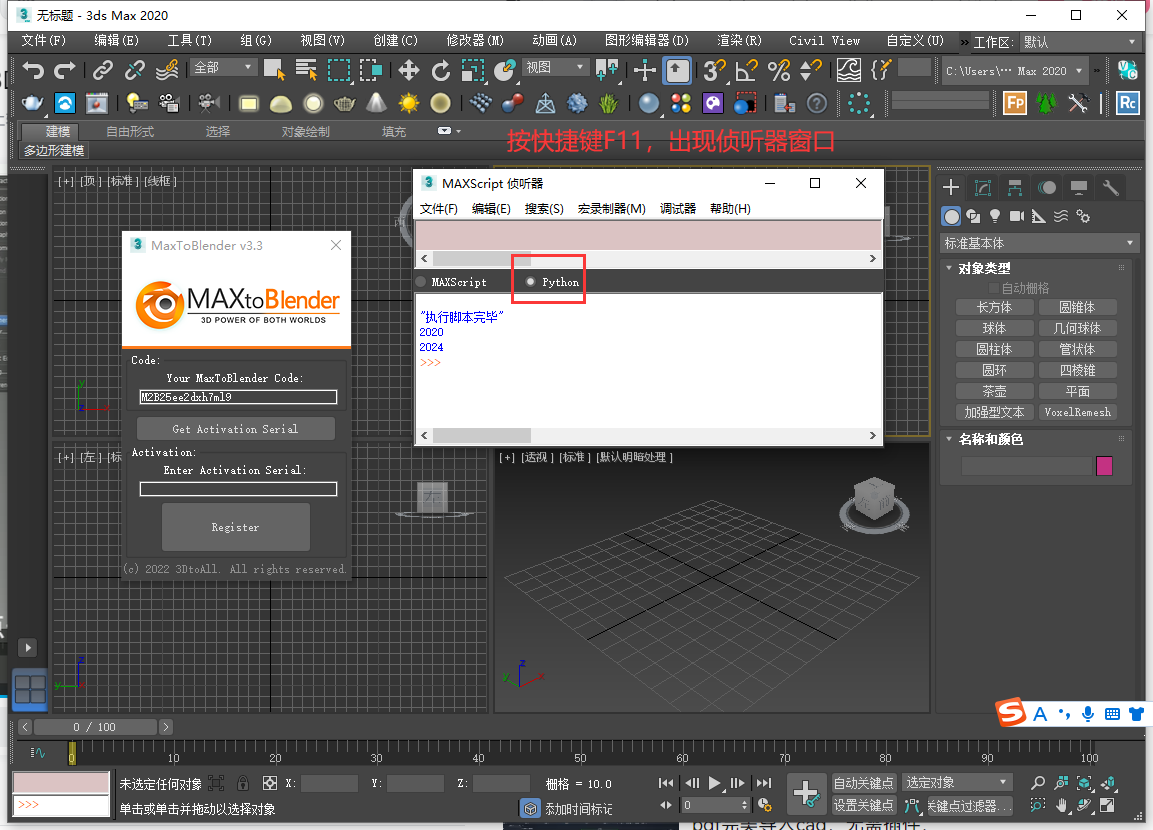
Task: Open the 标准基本体 dropdown
Action: tap(1040, 243)
